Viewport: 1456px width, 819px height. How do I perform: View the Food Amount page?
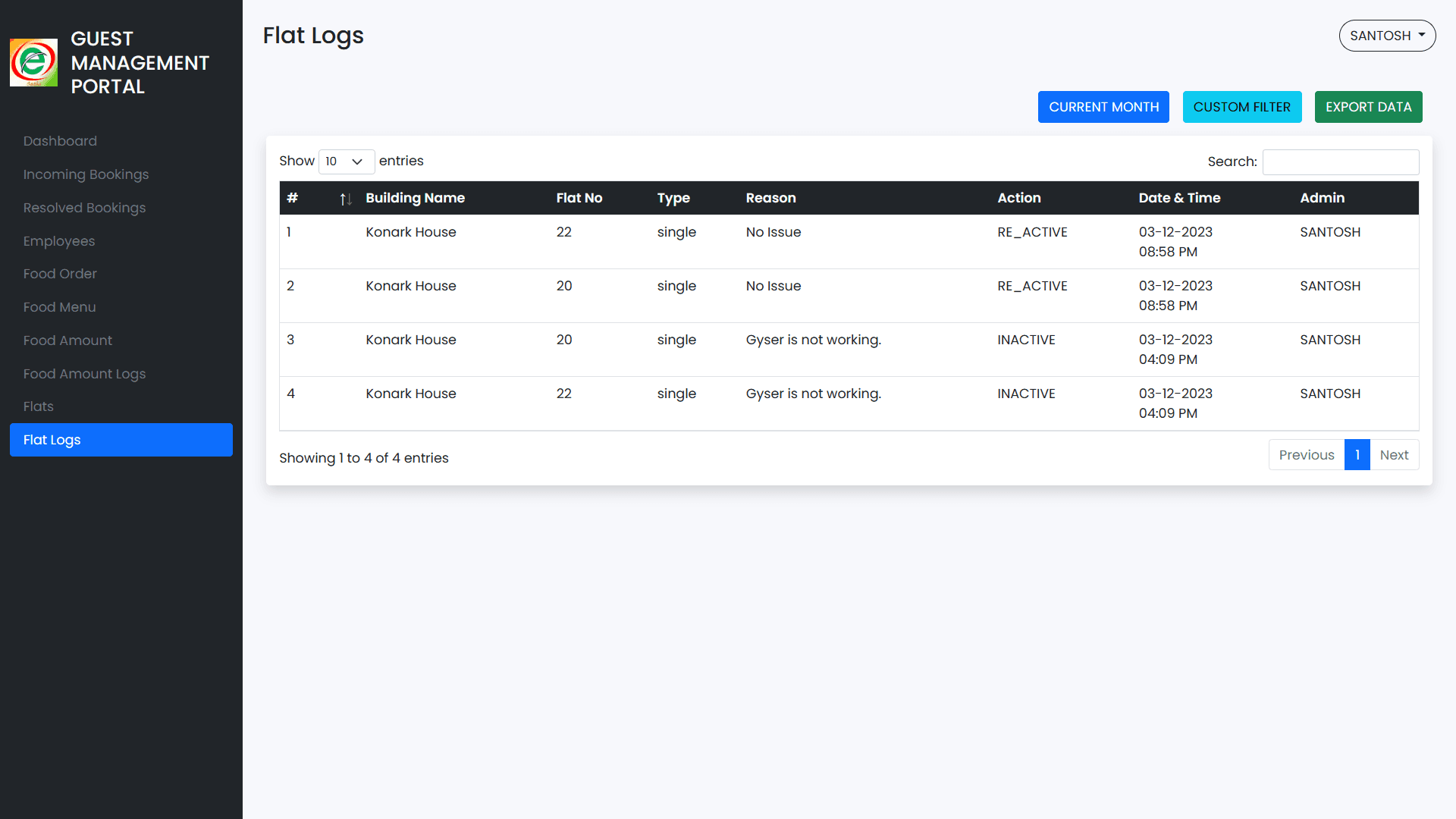67,340
